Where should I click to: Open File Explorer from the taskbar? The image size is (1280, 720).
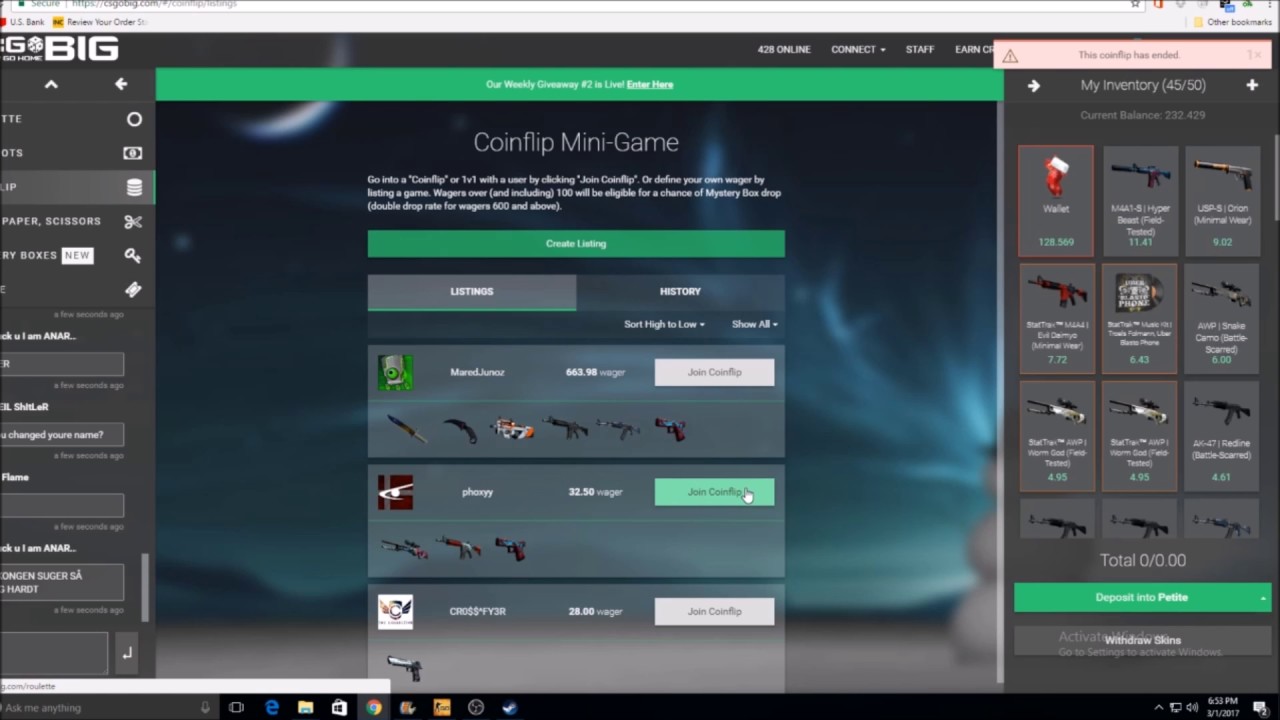(x=306, y=707)
